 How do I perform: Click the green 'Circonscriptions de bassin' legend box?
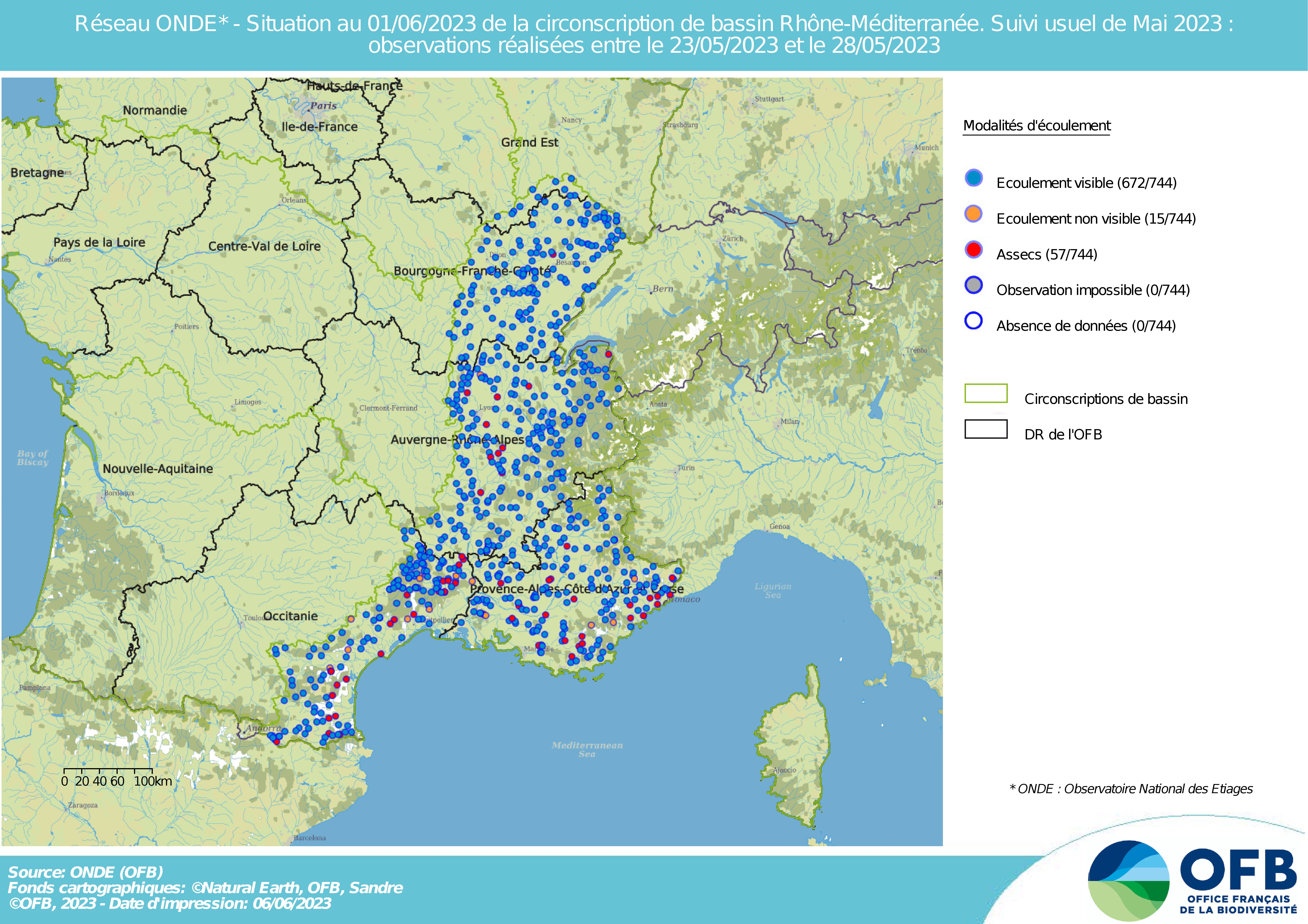tap(986, 393)
